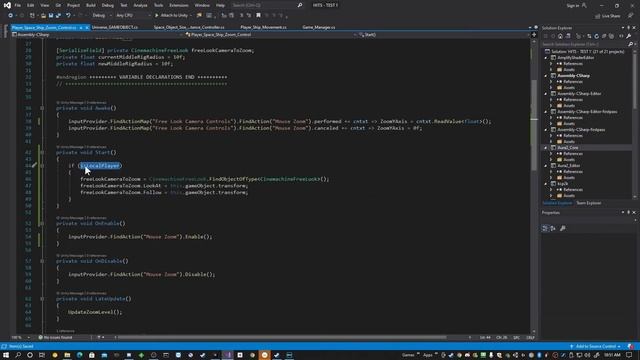This screenshot has width=640, height=360.
Task: Click the Undo toolbar icon
Action: coord(68,16)
